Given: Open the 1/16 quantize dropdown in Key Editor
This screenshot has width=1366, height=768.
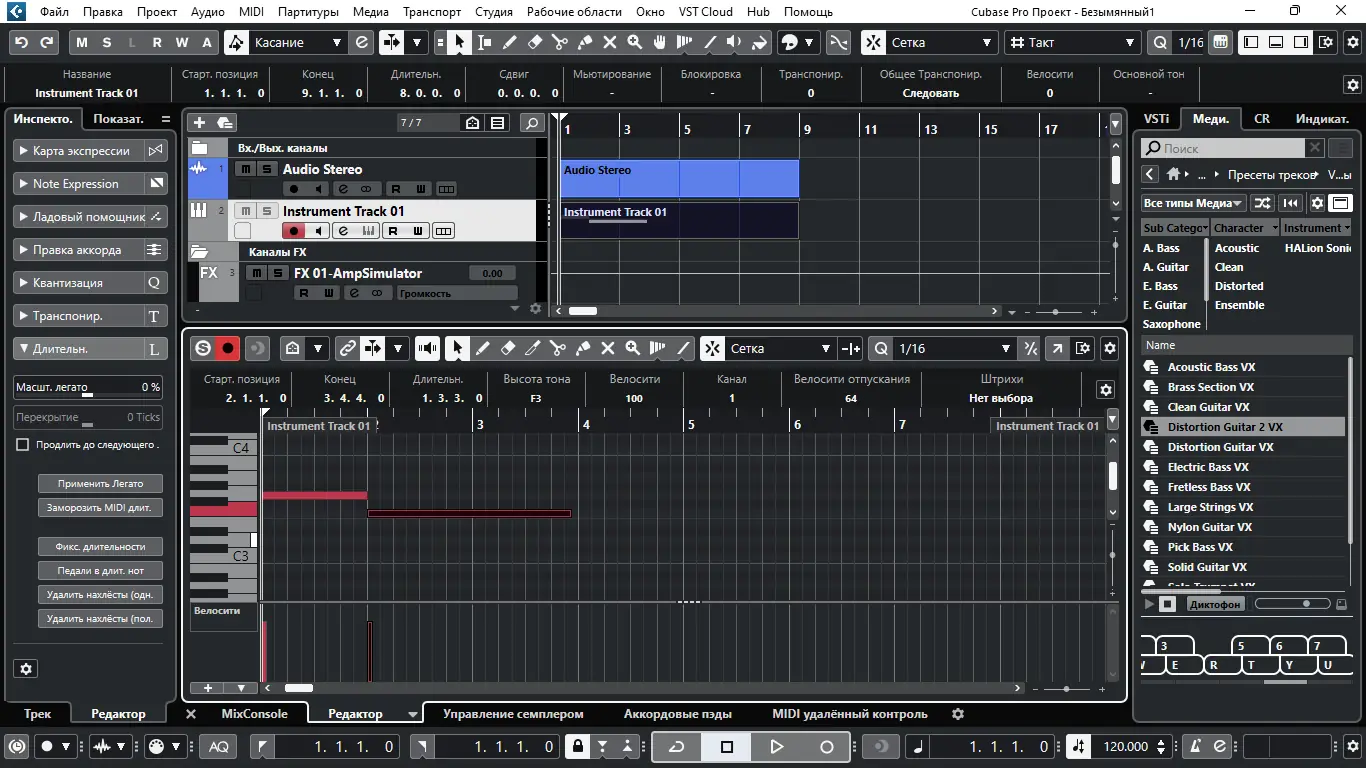Looking at the screenshot, I should [x=955, y=348].
